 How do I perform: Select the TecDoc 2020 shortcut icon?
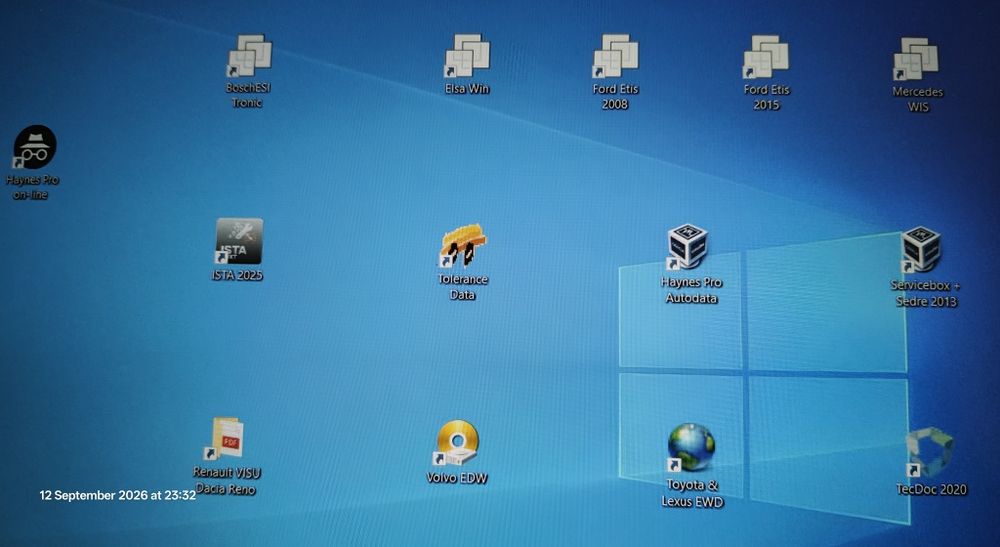tap(929, 453)
